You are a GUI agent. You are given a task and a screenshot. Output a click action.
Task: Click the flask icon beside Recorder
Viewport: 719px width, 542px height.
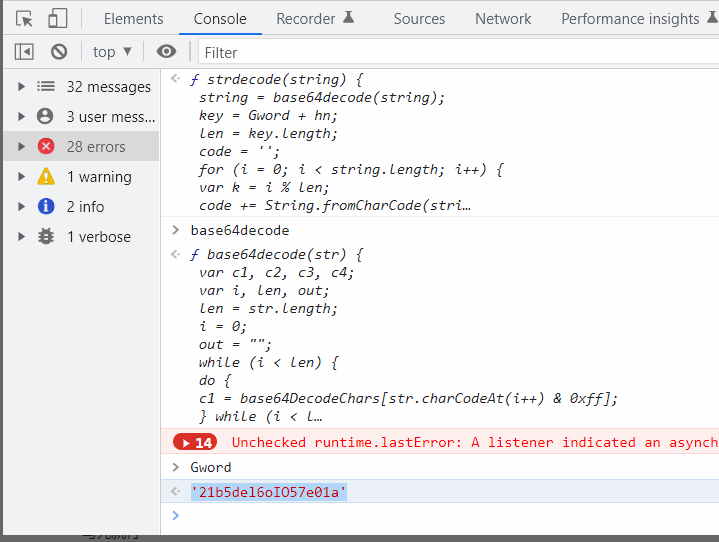[x=349, y=17]
